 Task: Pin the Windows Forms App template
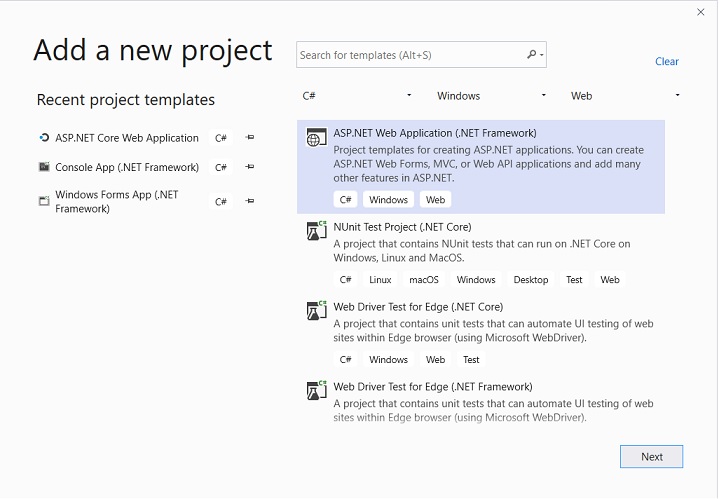(x=250, y=201)
